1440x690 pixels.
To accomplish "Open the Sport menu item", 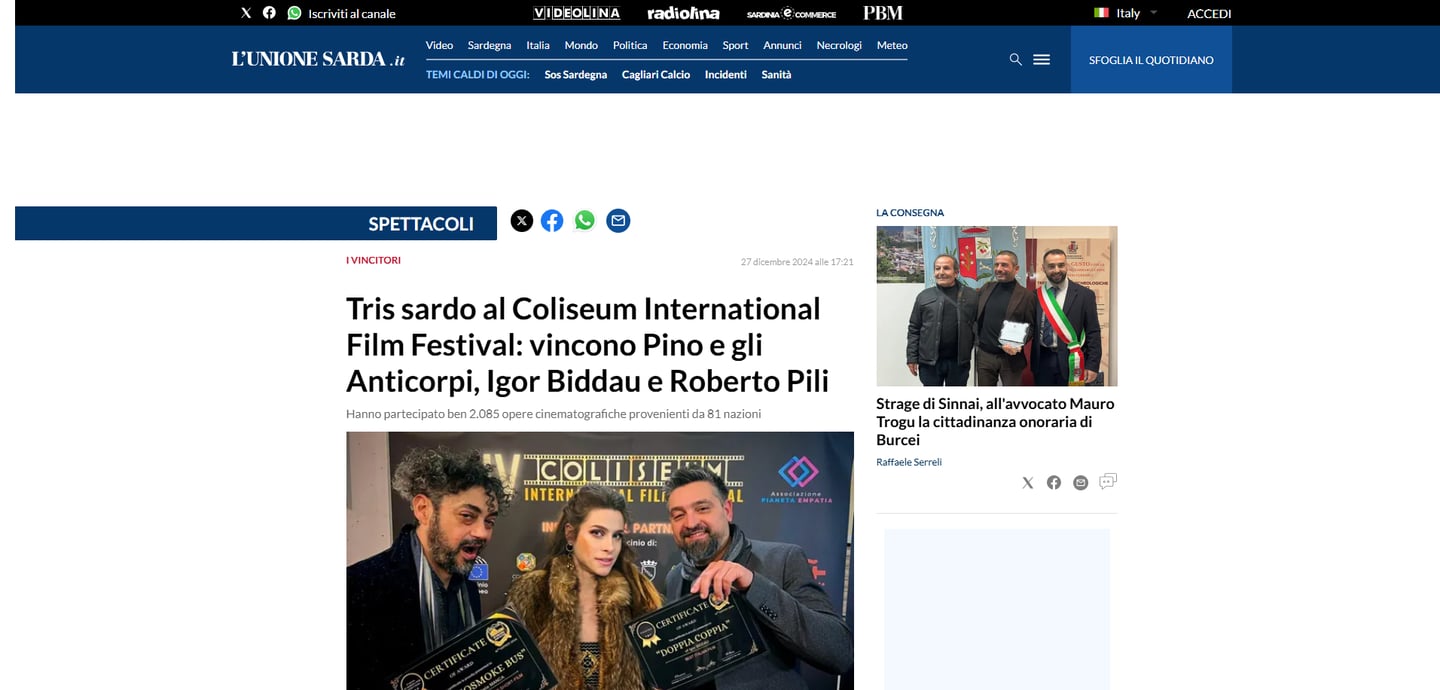I will point(735,45).
